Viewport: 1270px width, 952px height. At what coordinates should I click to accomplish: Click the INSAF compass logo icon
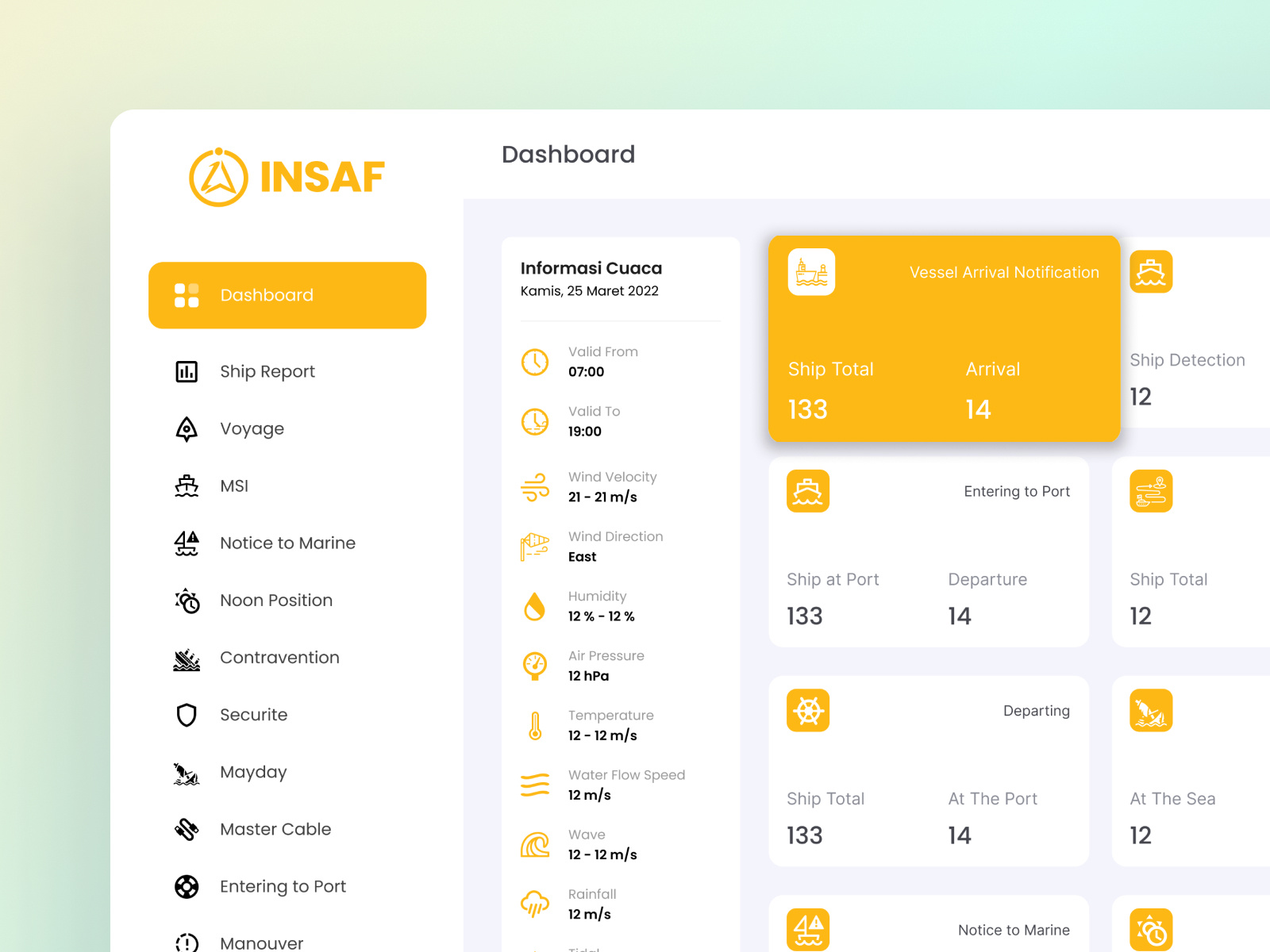pyautogui.click(x=218, y=177)
